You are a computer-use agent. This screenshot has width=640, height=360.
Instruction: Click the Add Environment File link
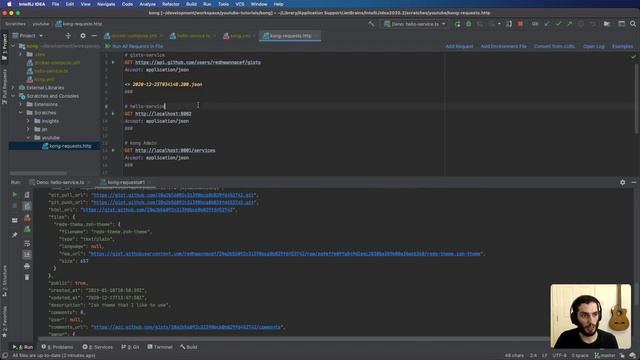503,47
